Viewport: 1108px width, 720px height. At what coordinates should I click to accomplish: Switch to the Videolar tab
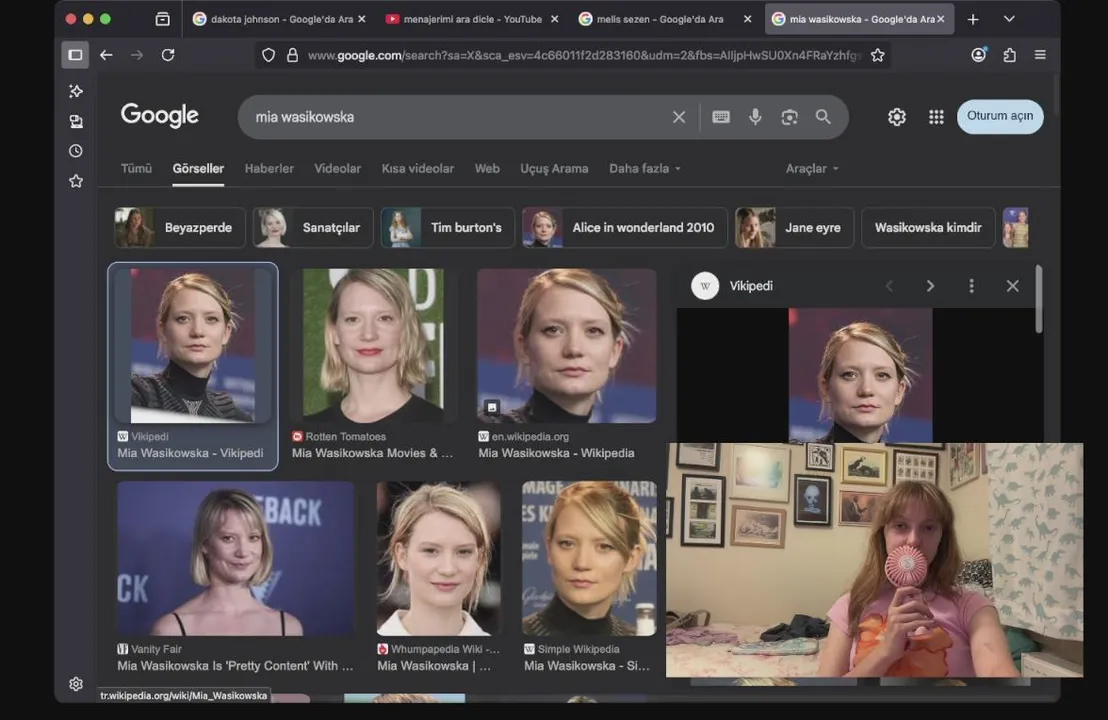[x=337, y=169]
